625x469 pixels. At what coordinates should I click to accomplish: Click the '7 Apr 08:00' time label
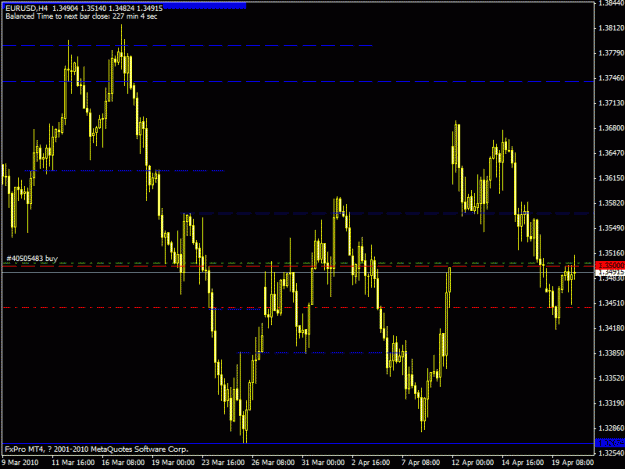[421, 463]
